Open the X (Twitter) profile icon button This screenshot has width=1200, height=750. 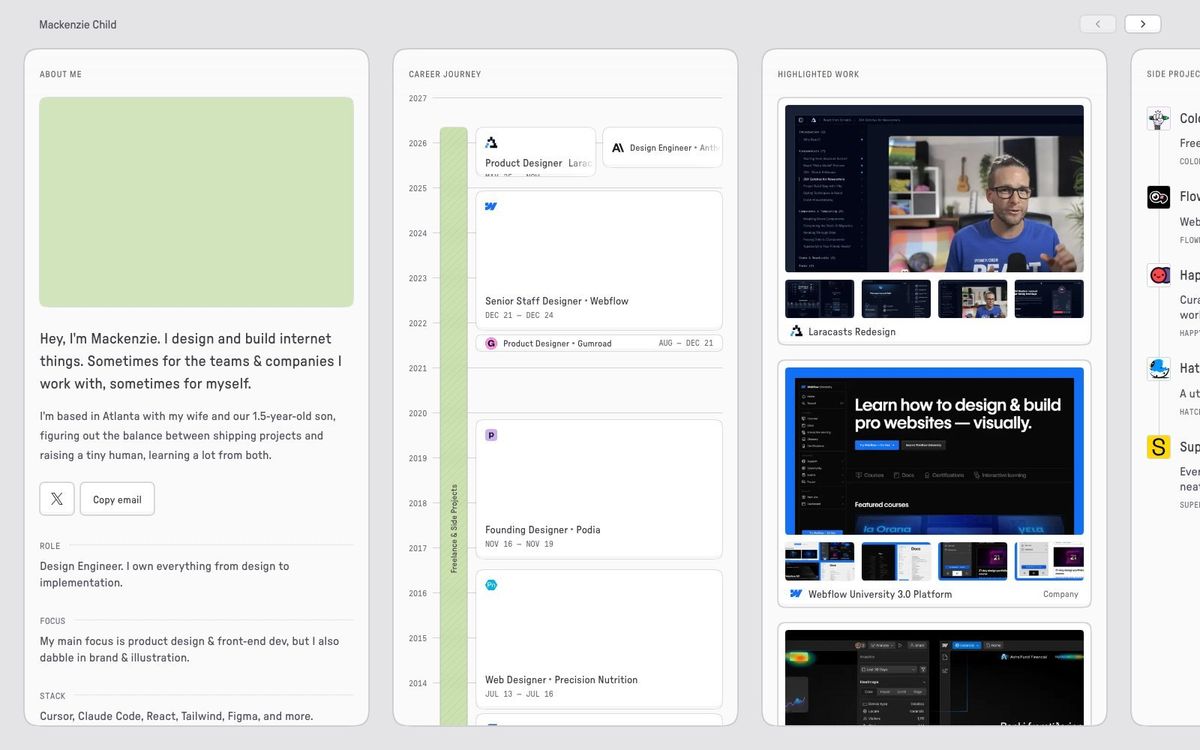(x=57, y=499)
